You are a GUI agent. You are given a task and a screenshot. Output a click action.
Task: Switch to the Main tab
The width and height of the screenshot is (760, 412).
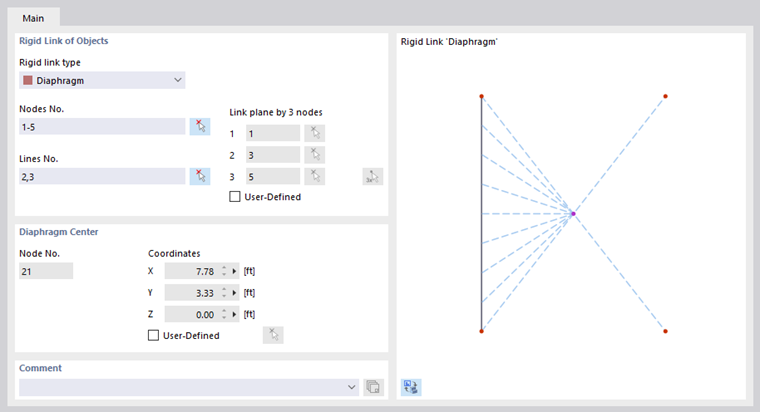33,18
